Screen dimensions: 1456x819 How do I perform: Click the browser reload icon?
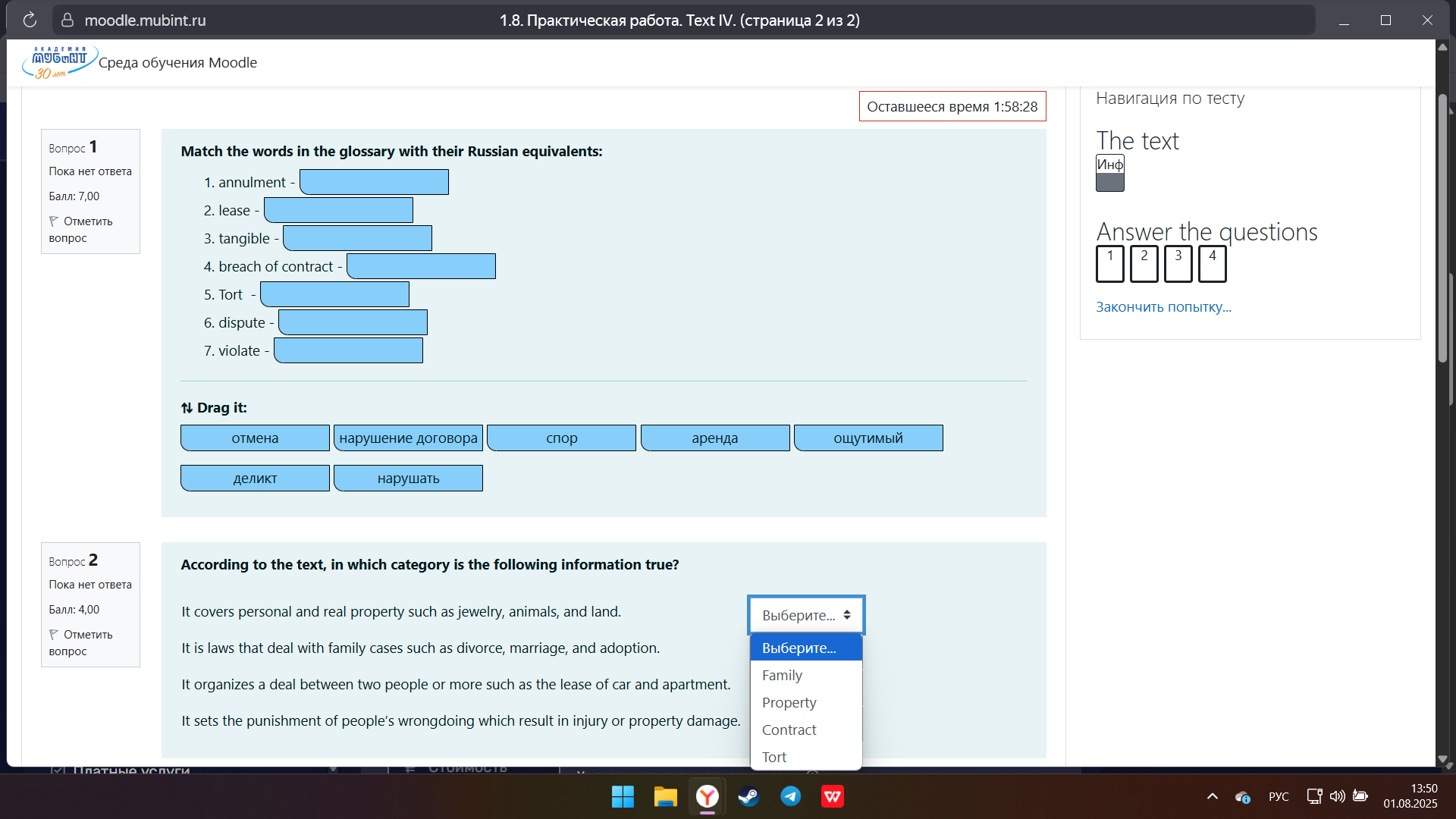(x=30, y=20)
